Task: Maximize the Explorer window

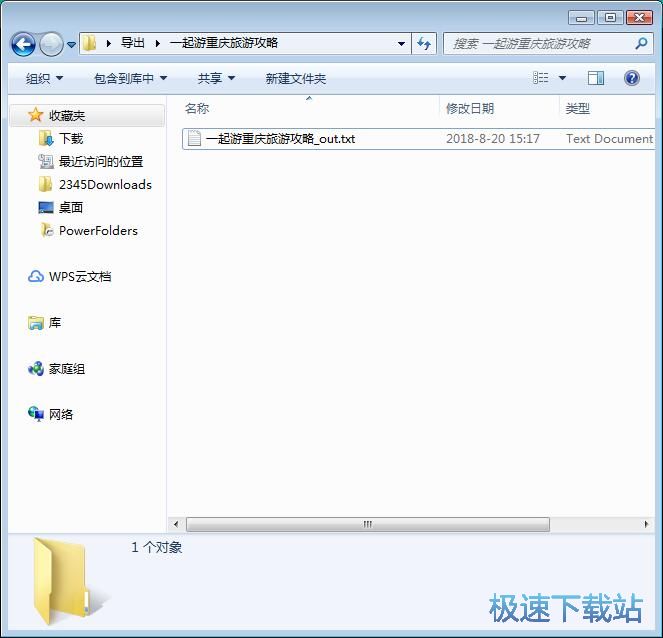Action: 610,18
